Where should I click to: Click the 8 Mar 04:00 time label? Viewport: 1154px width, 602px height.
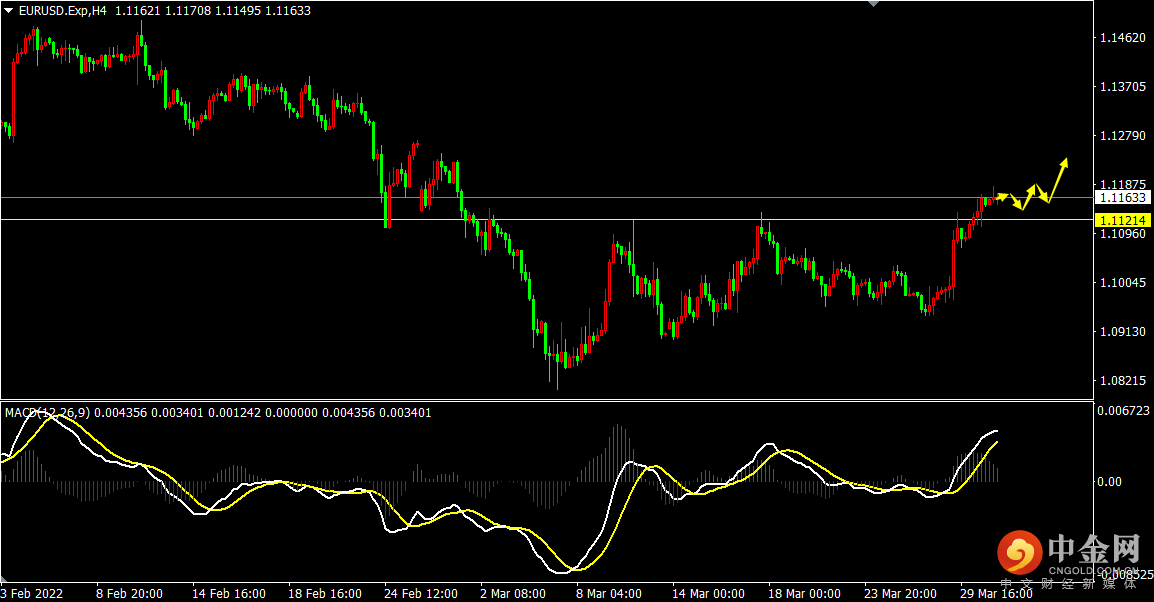[609, 593]
